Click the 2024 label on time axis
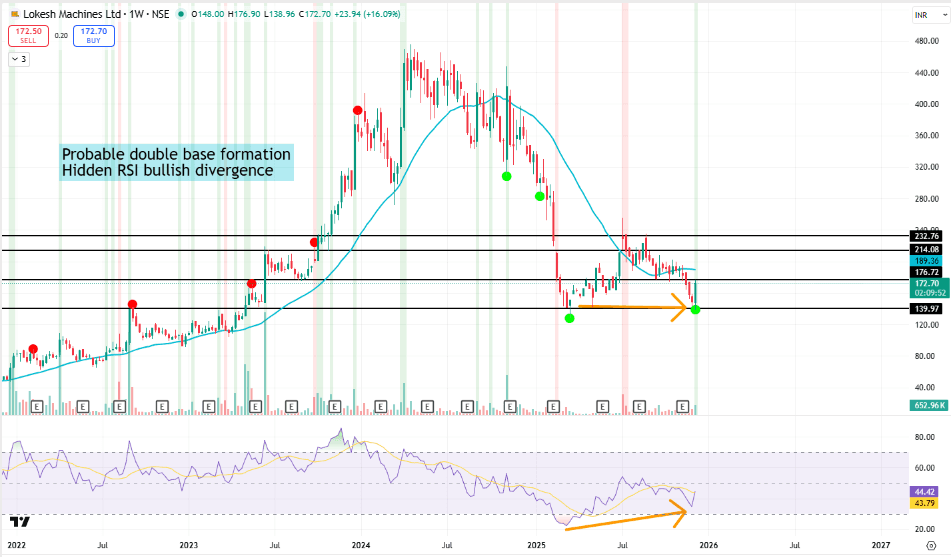 [361, 545]
